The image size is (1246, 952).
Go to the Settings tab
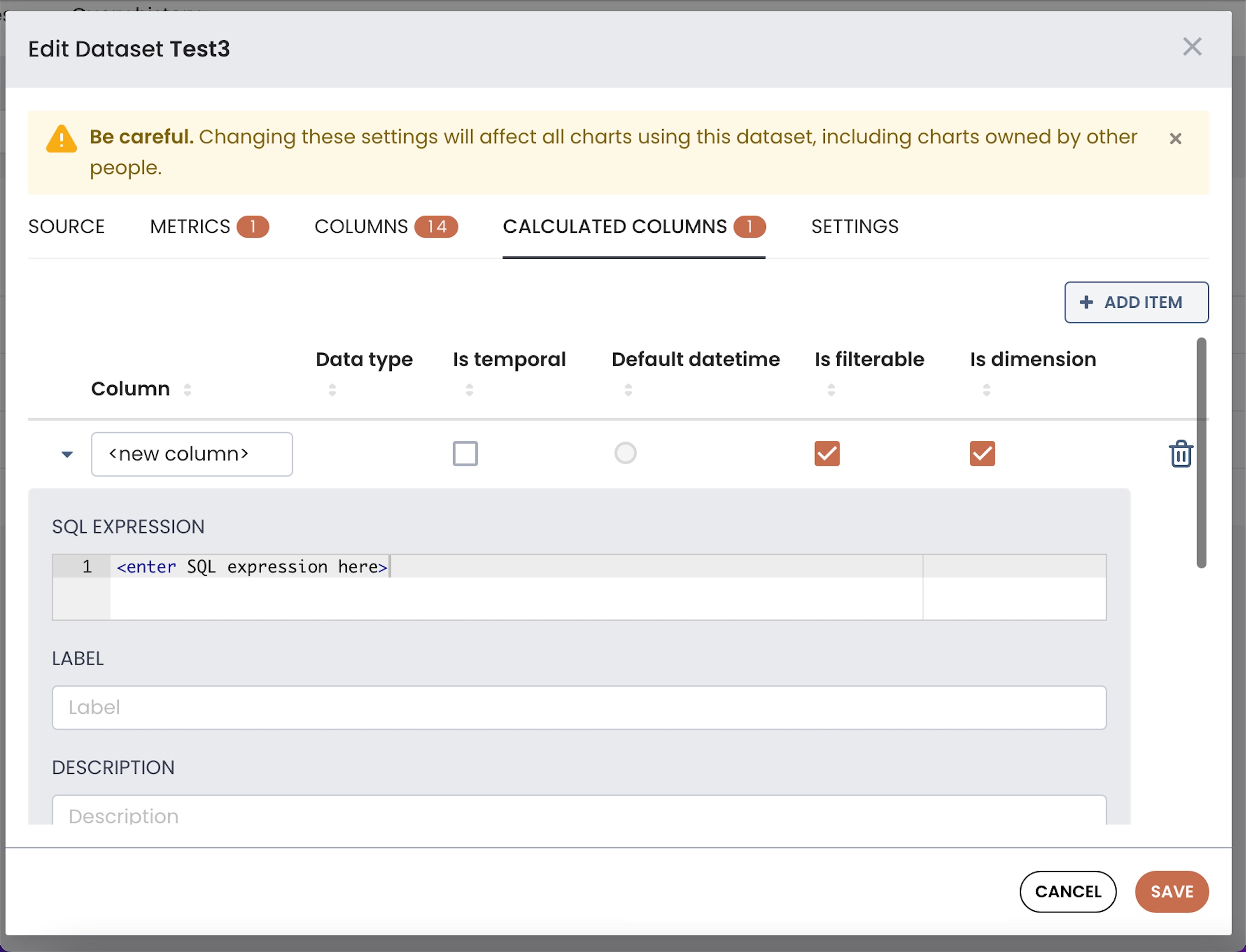[x=854, y=227]
